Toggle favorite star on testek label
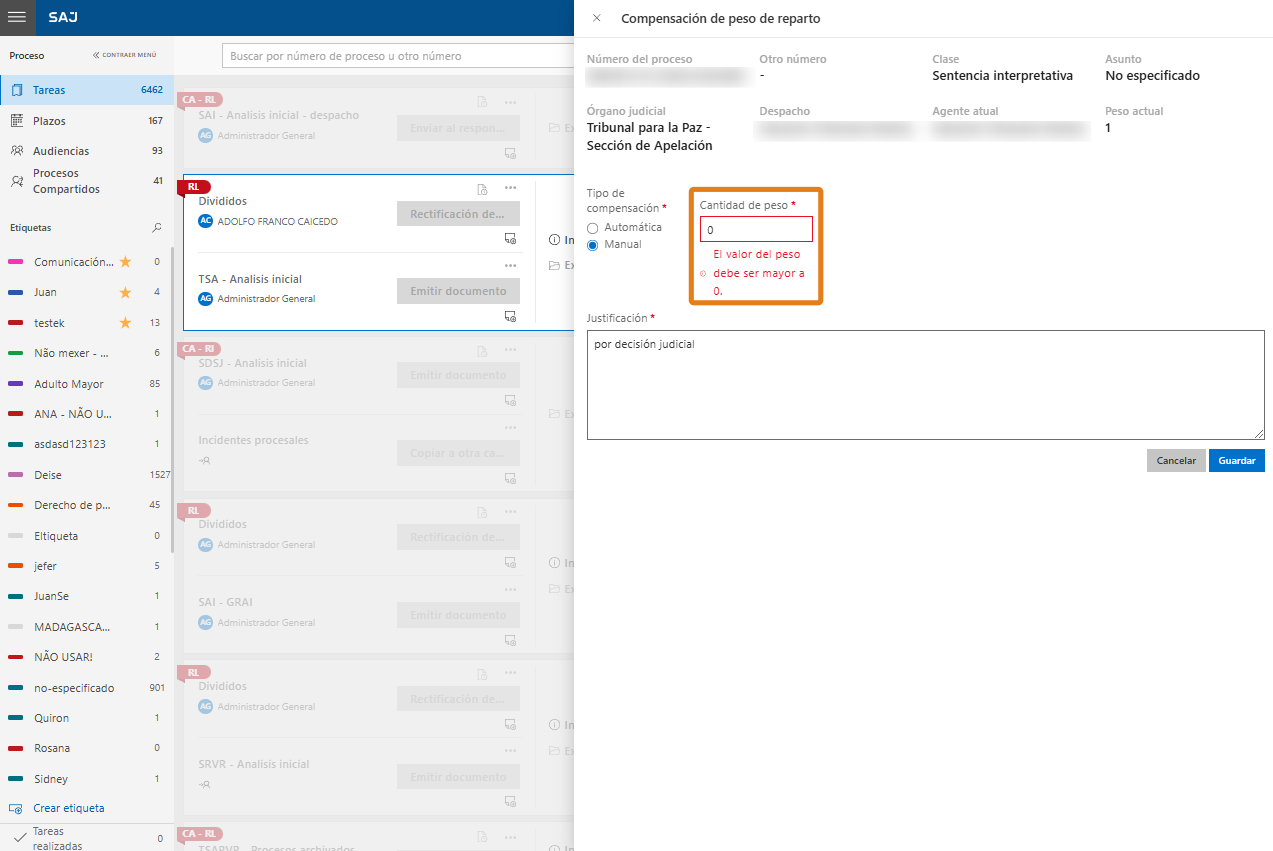 (125, 323)
